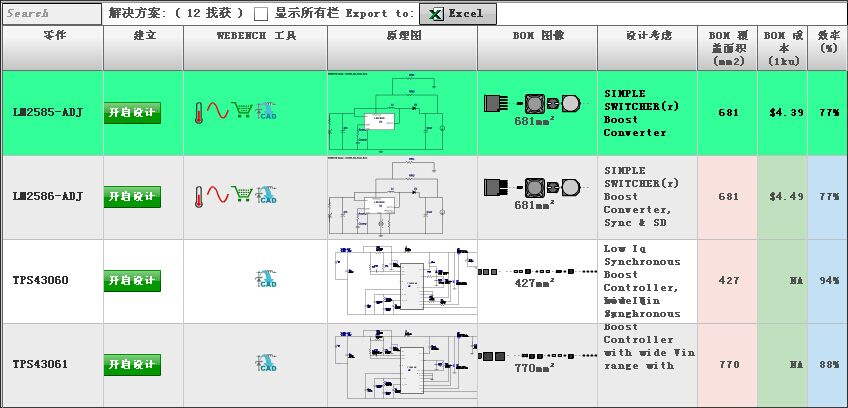Toggle the 显示所有栏 checkbox

tap(261, 14)
